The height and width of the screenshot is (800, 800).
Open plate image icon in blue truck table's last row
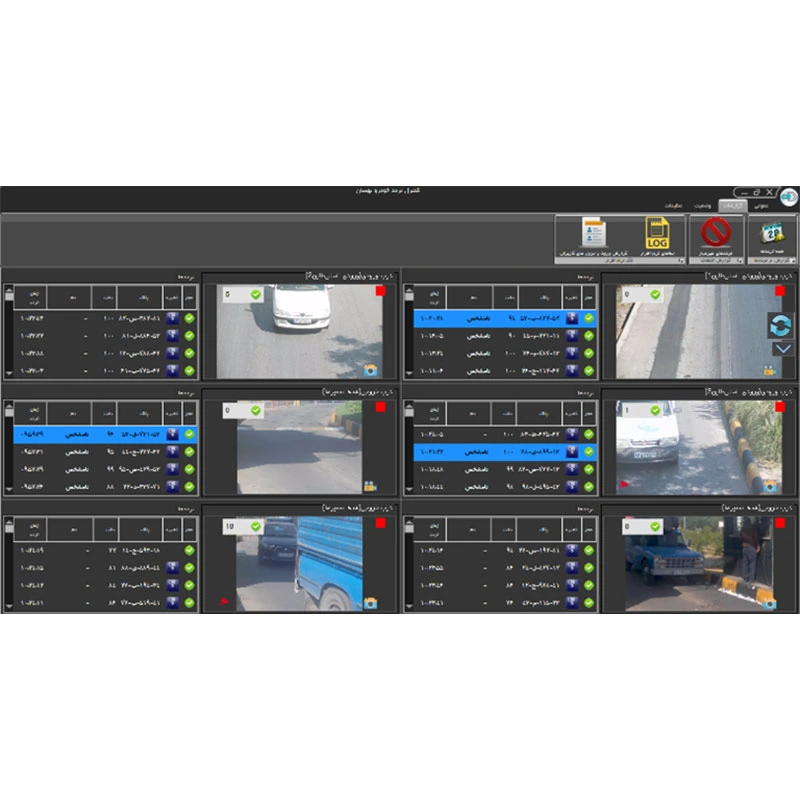pyautogui.click(x=173, y=603)
